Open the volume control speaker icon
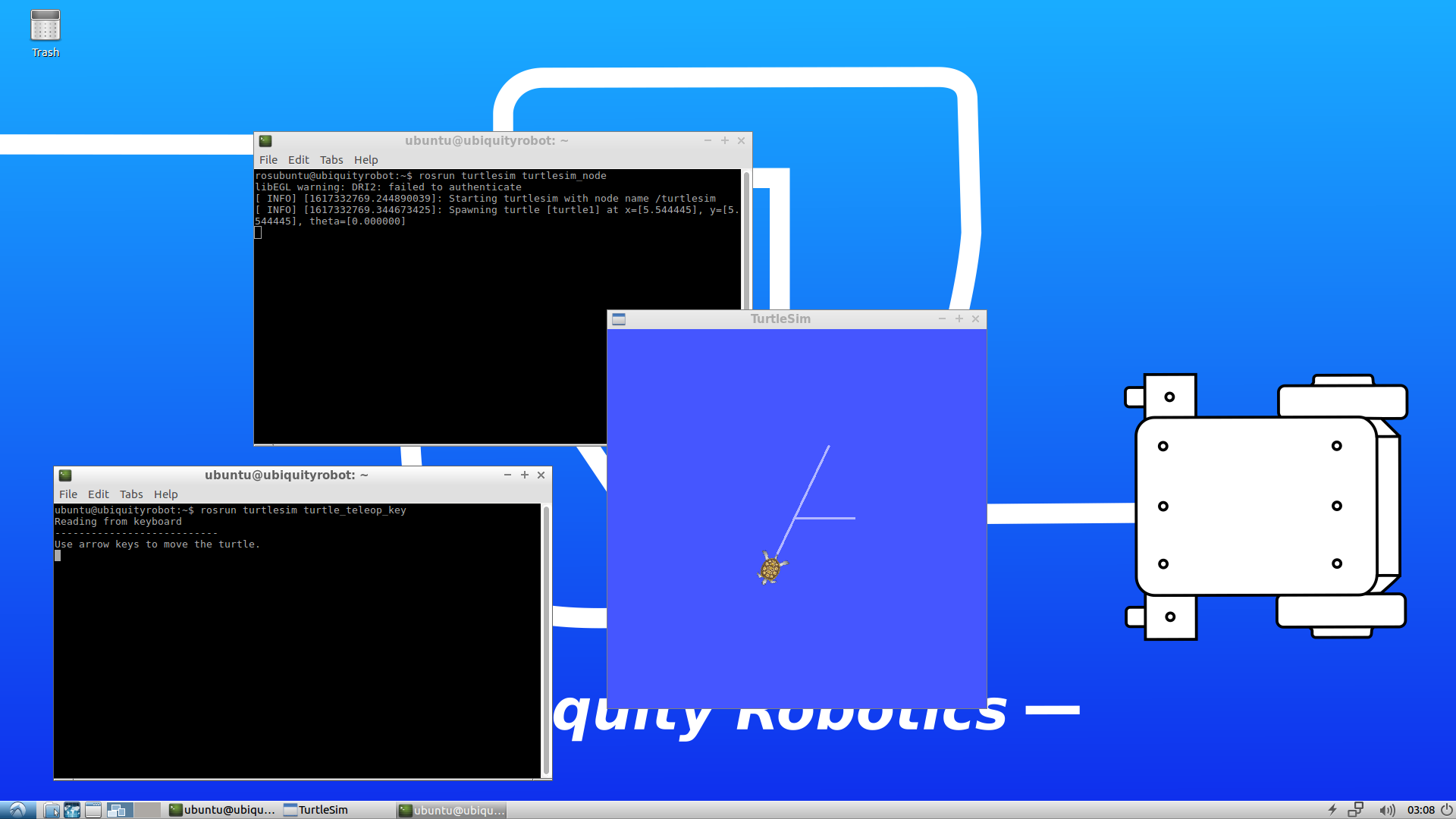This screenshot has width=1456, height=819. [1387, 810]
